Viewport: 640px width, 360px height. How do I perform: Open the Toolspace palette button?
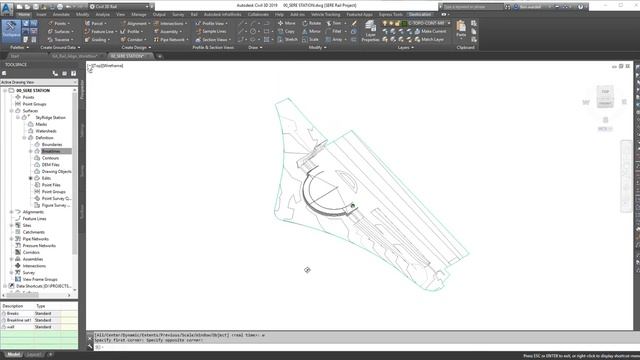[11, 30]
